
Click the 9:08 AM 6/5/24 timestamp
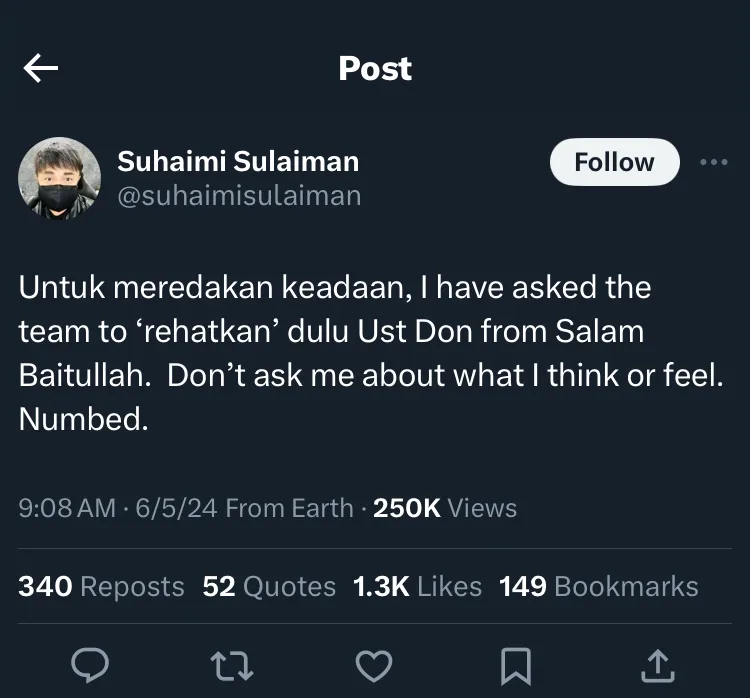click(118, 508)
